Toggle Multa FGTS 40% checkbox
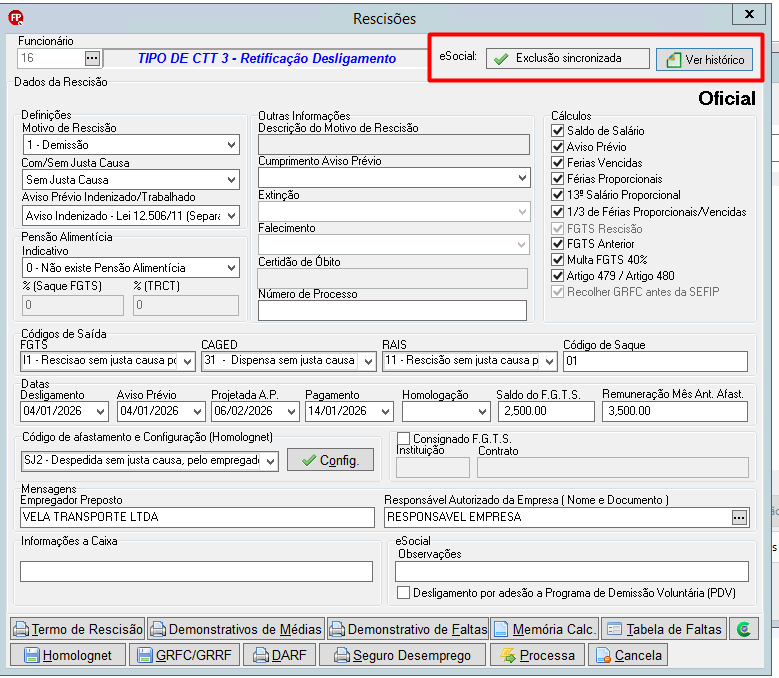Image resolution: width=779 pixels, height=678 pixels. [x=557, y=260]
